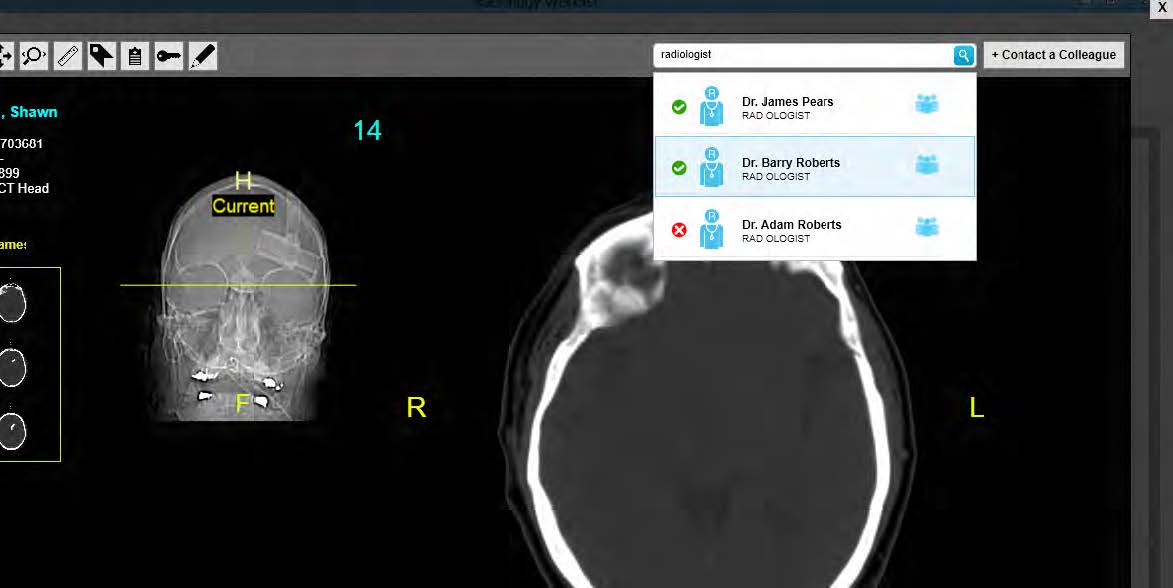Click the Contact a Colleague button
Screen dimensions: 1173x588
(1053, 55)
